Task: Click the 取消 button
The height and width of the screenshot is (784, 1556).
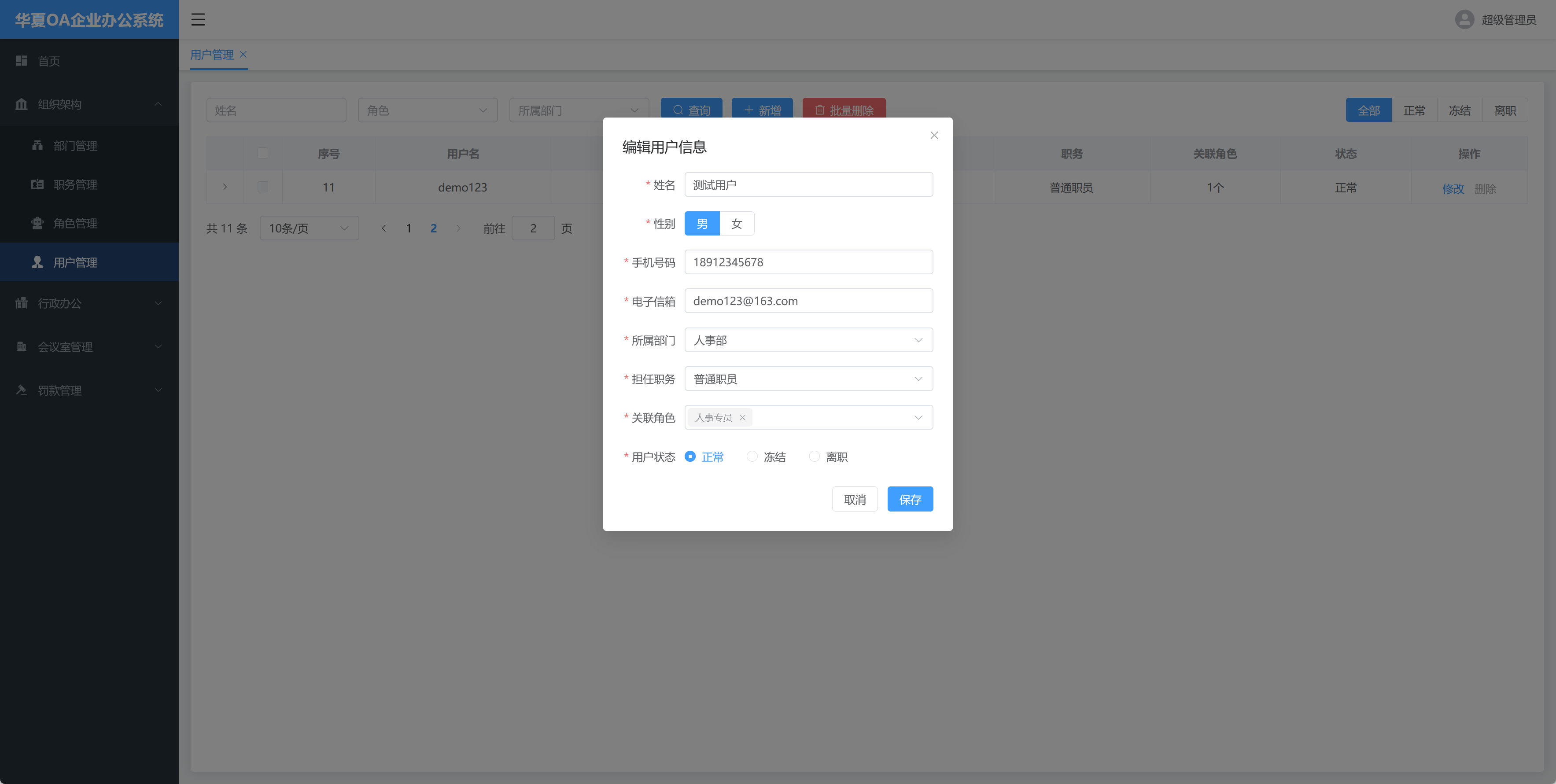Action: pos(854,499)
